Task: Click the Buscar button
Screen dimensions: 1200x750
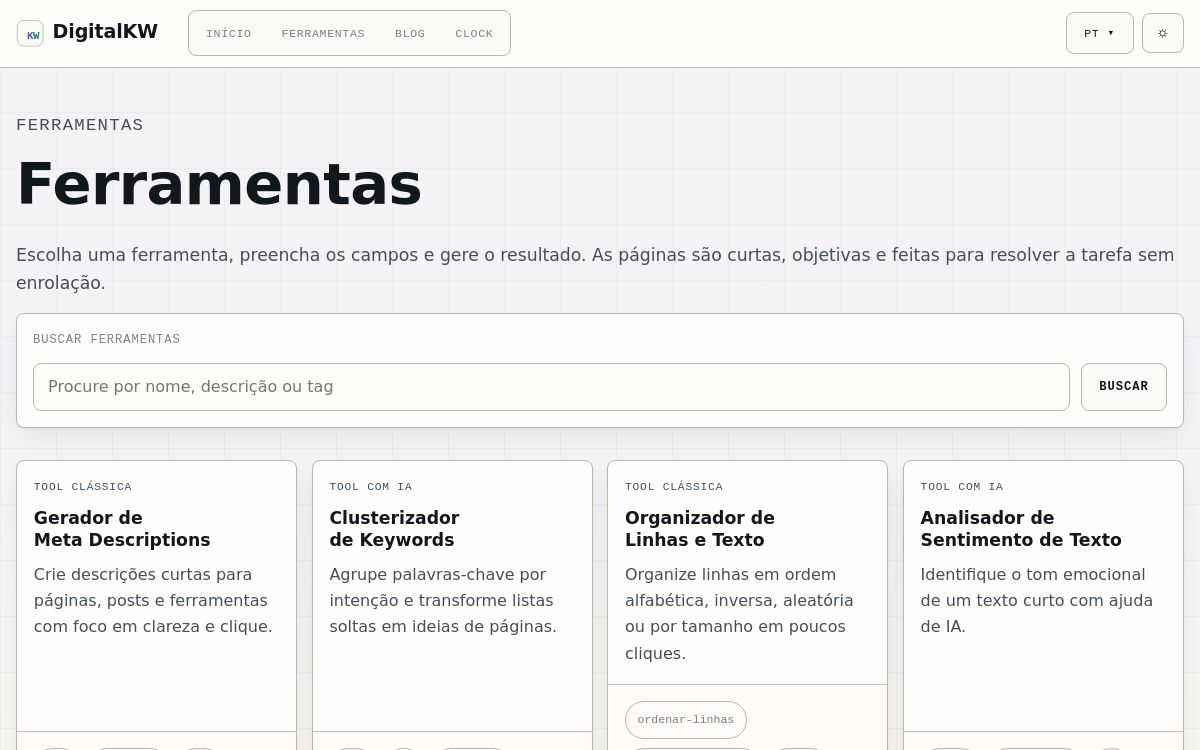Action: tap(1124, 387)
